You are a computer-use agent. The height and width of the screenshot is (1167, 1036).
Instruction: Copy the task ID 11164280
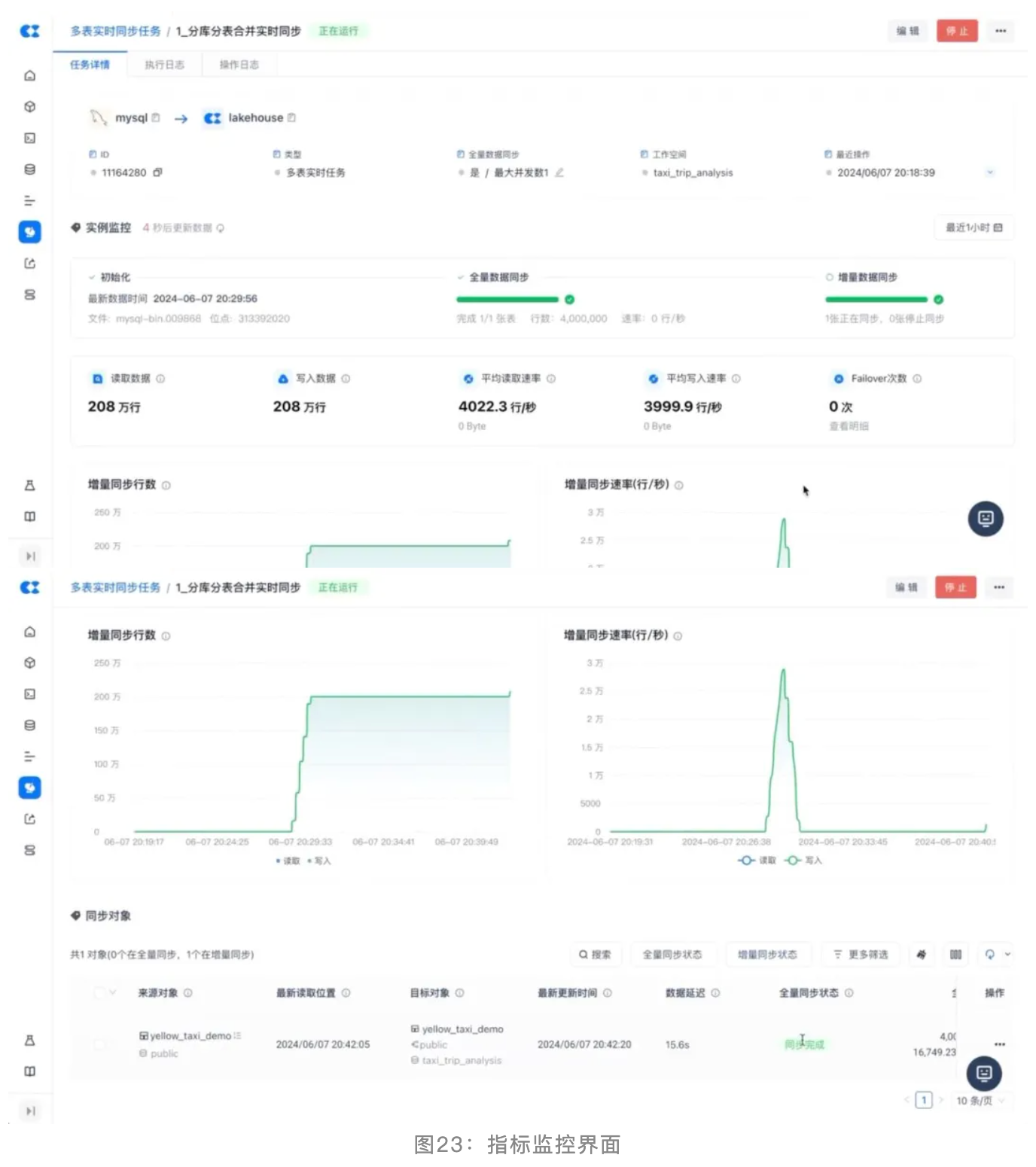click(x=157, y=172)
